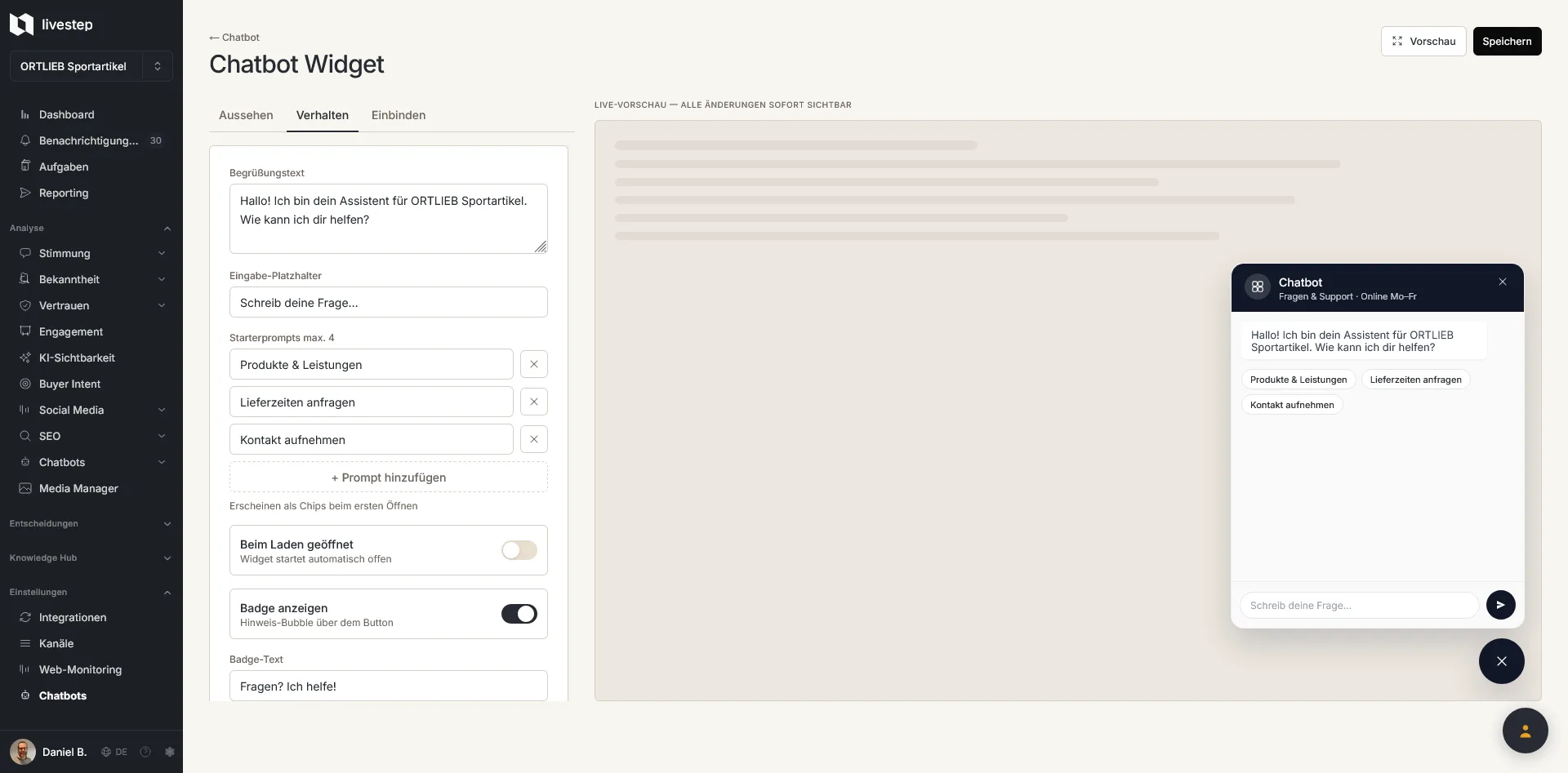The image size is (1568, 773).
Task: Click the help icon in the user bar
Action: 145,752
